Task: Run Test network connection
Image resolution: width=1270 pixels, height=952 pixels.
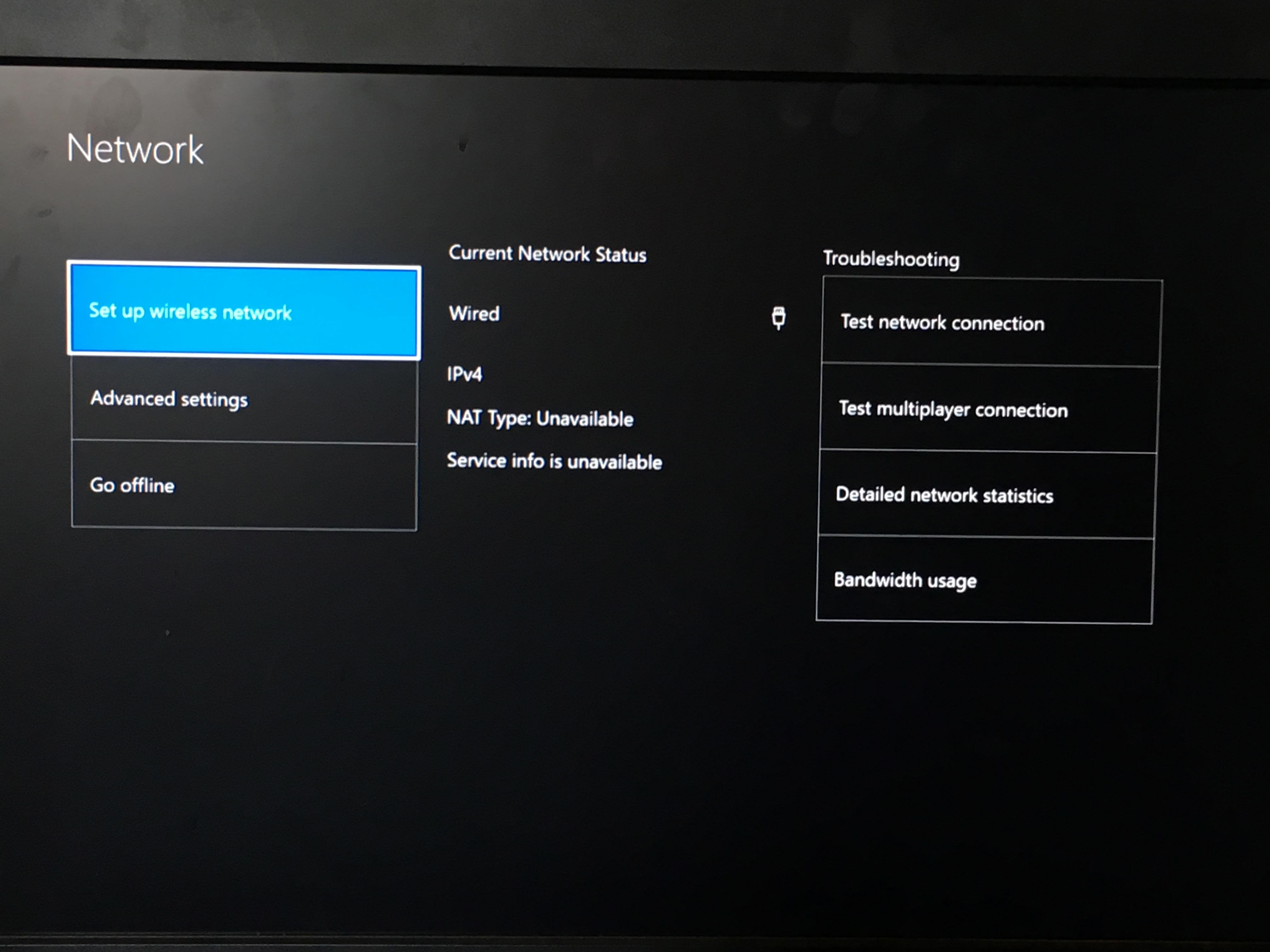Action: coord(992,322)
